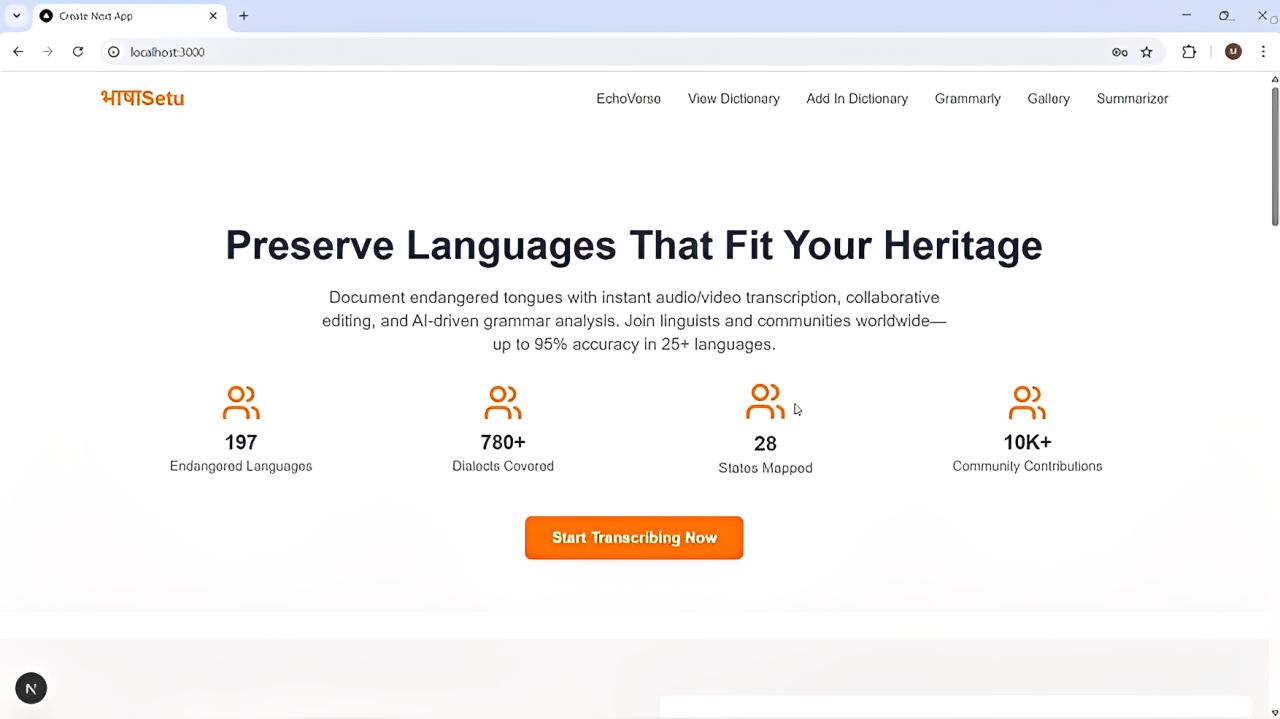The width and height of the screenshot is (1280, 719).
Task: Go back using browser back arrow
Action: click(x=18, y=52)
